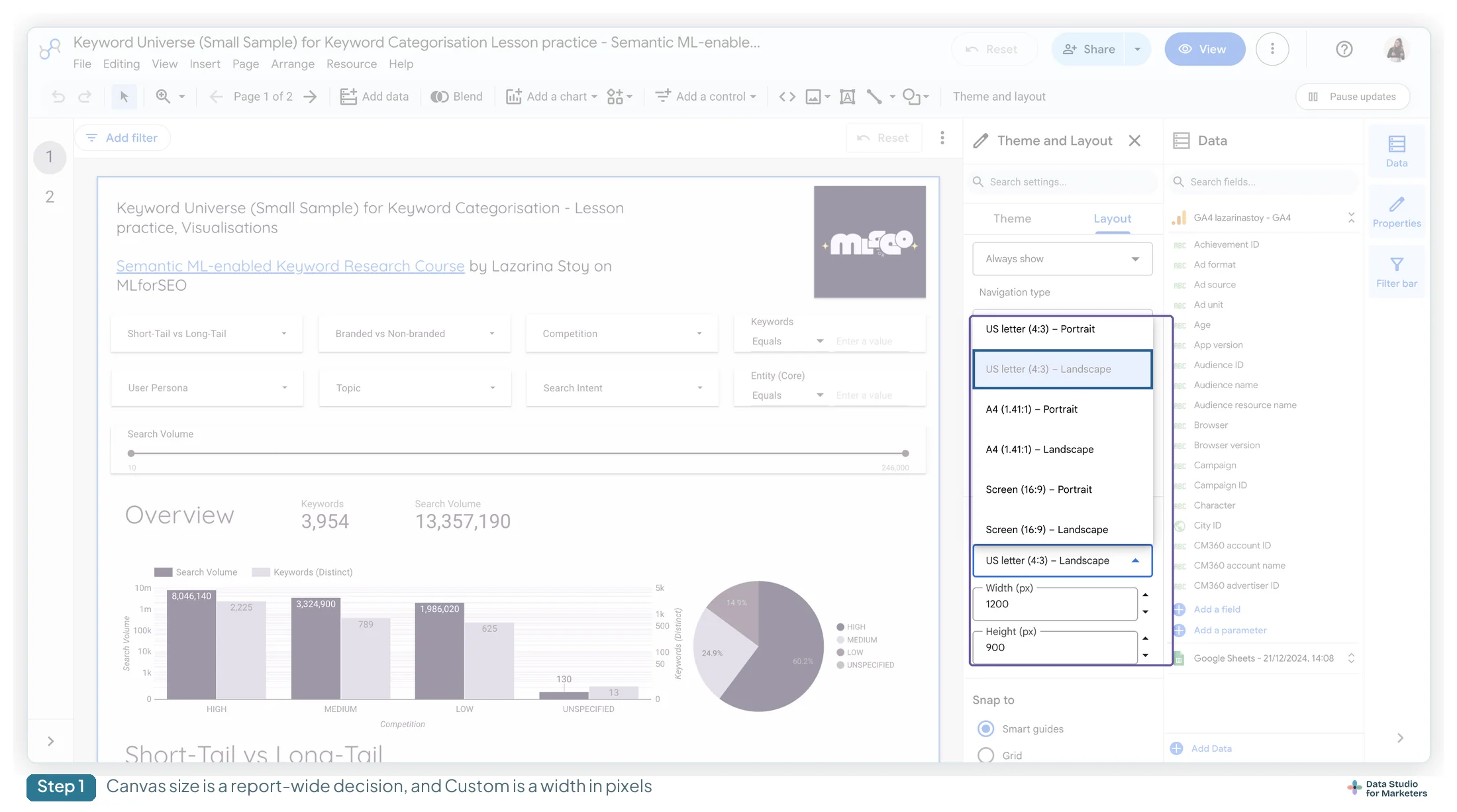Viewport: 1457px width, 812px height.
Task: Open the user account avatar
Action: 1396,49
